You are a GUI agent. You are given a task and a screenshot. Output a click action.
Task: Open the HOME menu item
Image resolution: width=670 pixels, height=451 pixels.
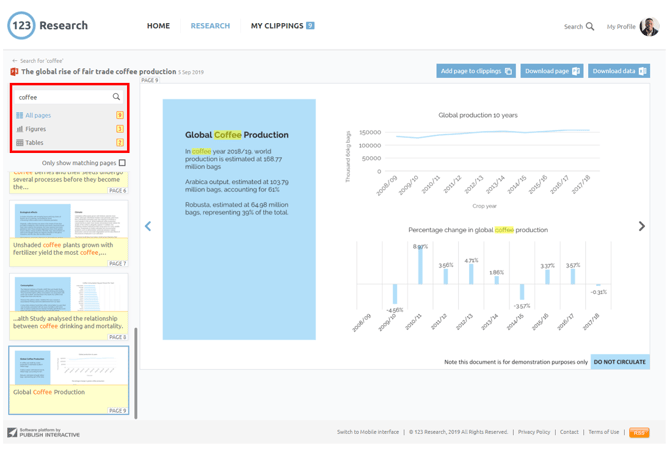pos(158,26)
